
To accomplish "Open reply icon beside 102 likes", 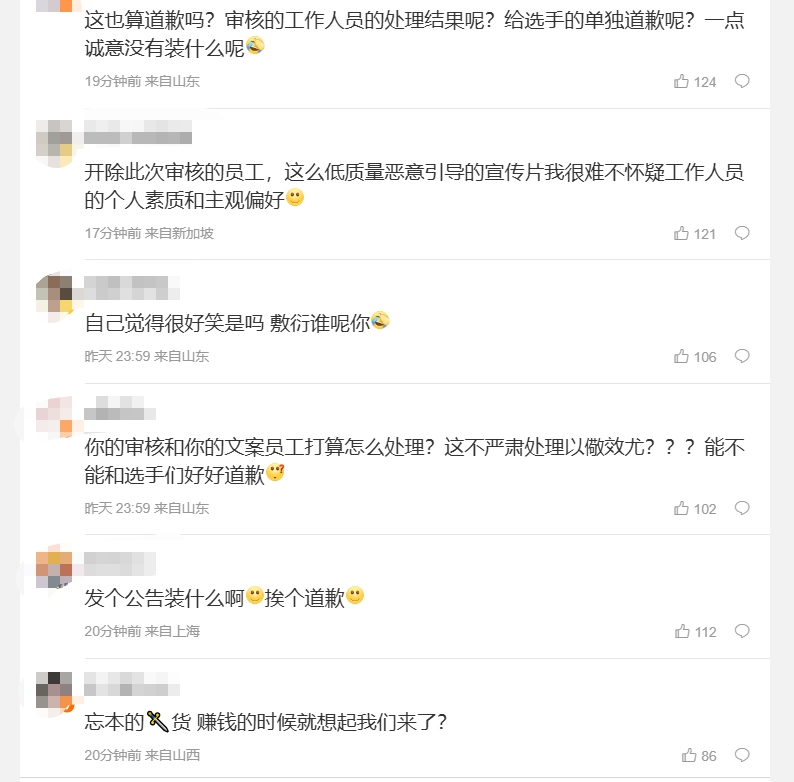I will (742, 508).
